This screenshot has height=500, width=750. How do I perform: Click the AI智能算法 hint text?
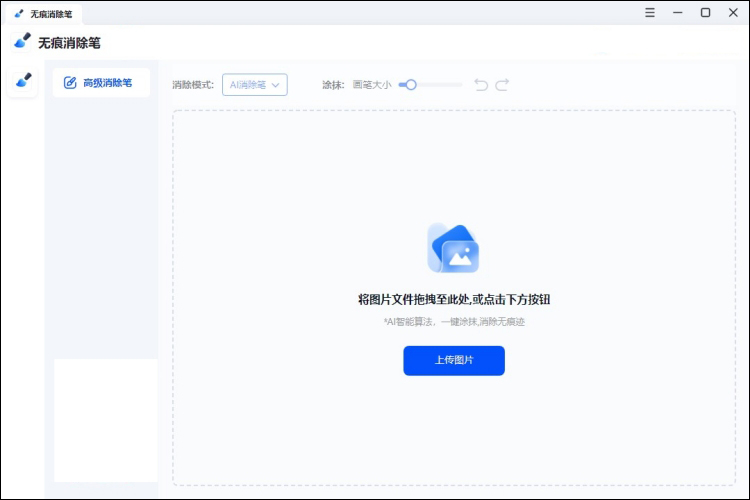pyautogui.click(x=454, y=322)
